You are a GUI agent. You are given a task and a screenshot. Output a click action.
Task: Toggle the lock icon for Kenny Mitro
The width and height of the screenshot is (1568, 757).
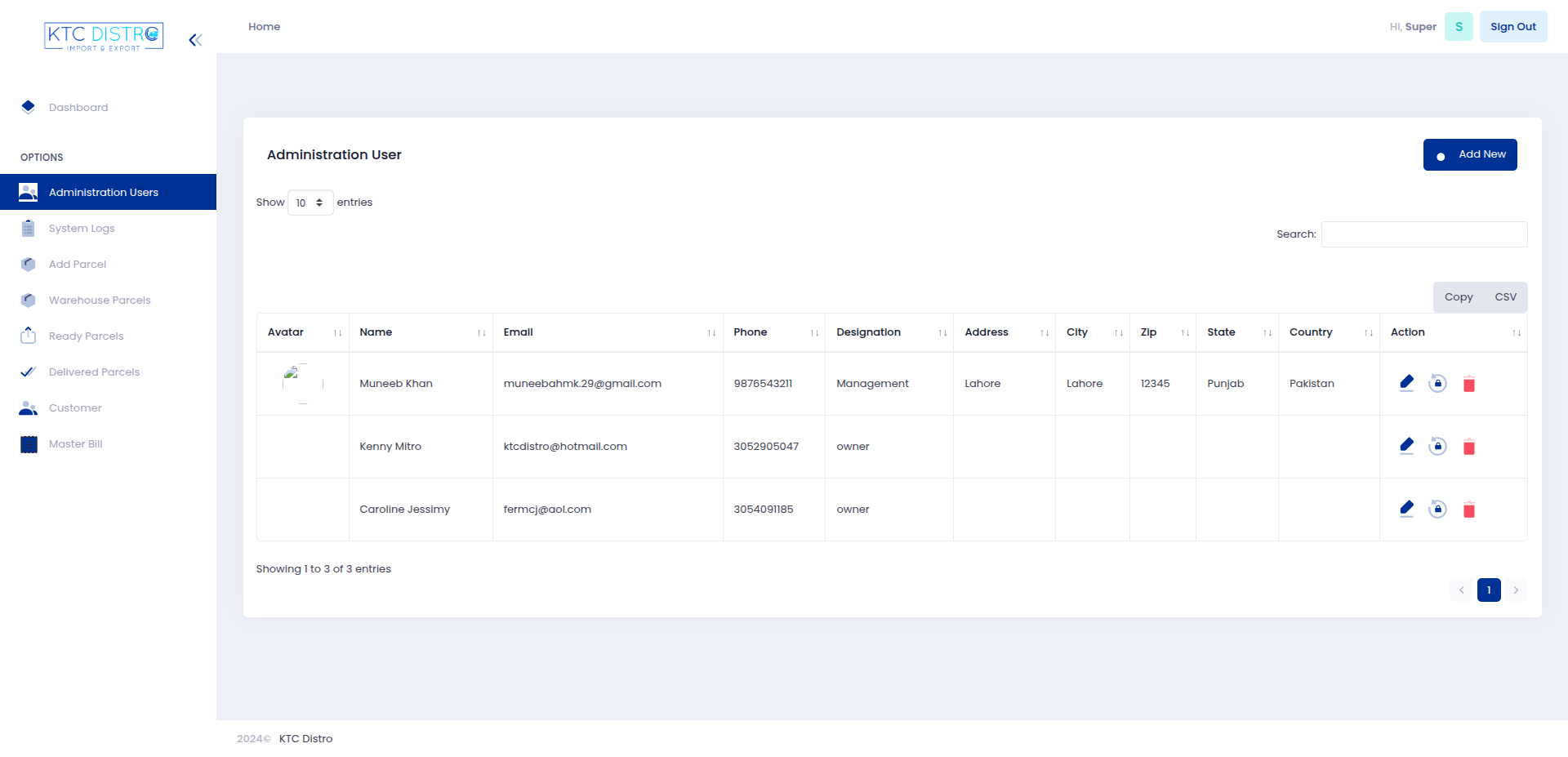(x=1438, y=446)
